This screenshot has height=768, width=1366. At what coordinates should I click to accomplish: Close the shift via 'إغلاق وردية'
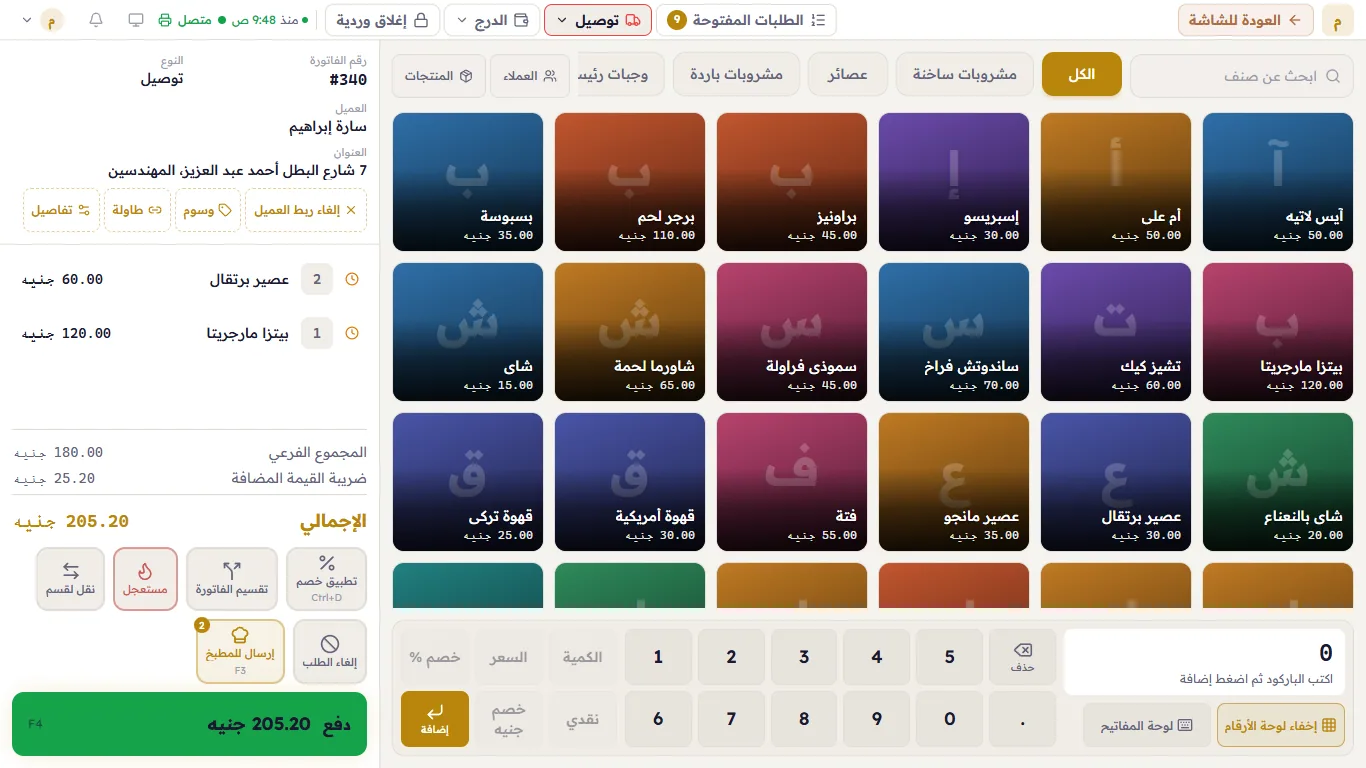pos(383,20)
